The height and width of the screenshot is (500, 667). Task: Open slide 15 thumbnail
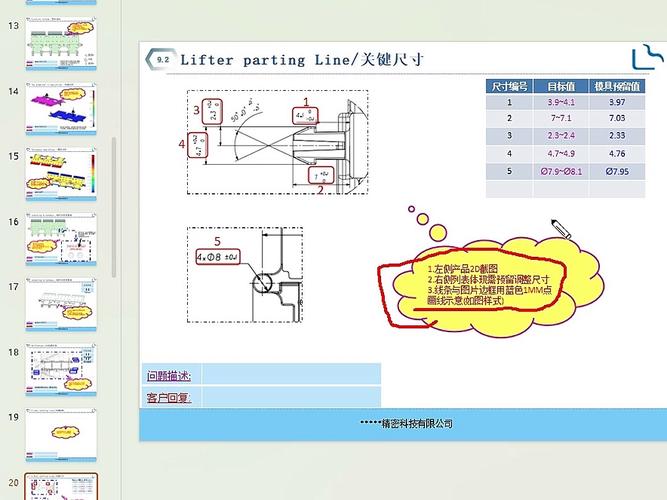pos(61,174)
